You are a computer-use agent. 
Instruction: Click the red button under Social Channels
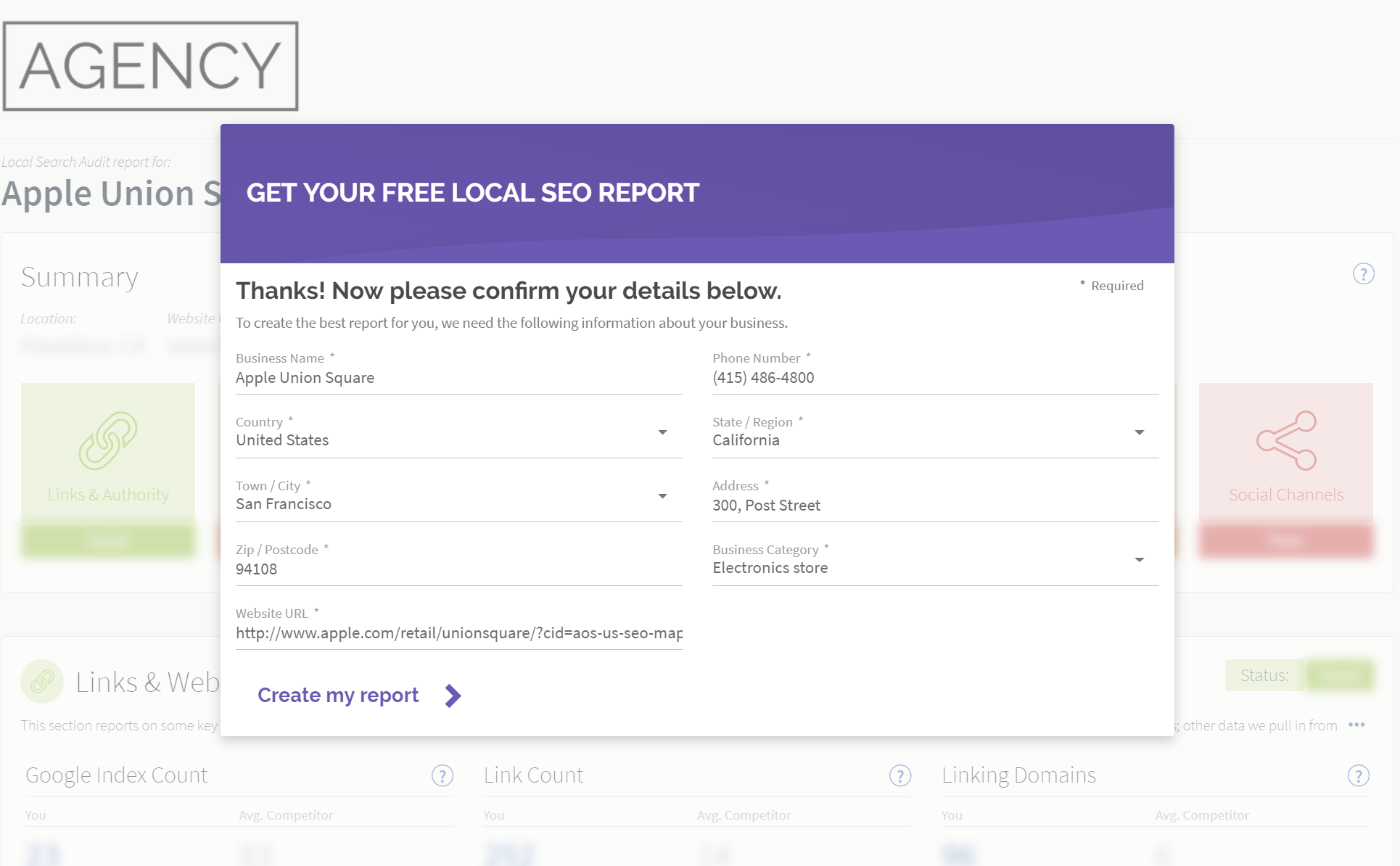click(x=1286, y=540)
